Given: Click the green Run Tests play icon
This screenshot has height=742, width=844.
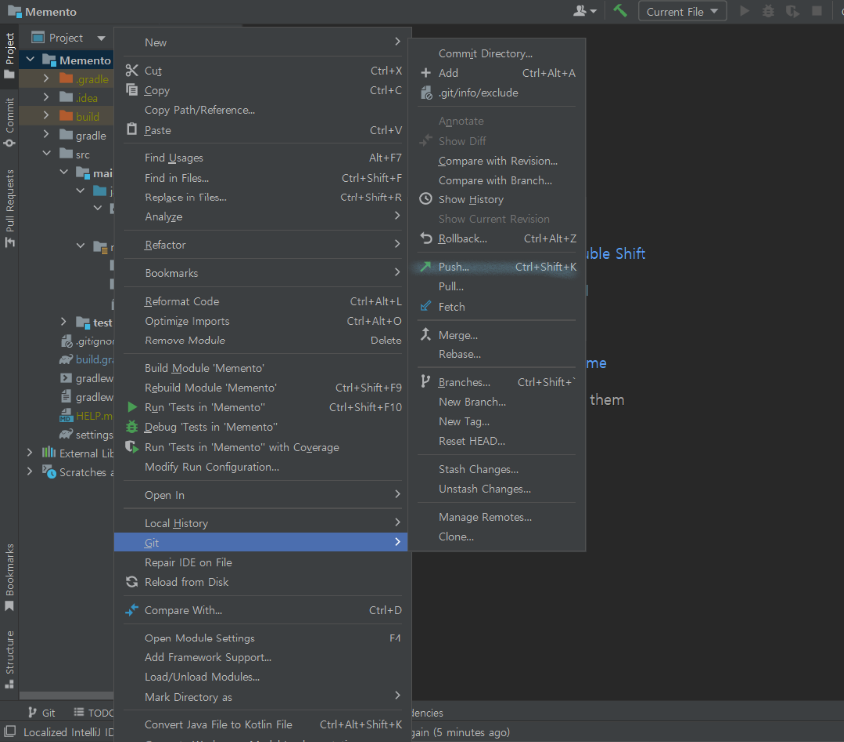Looking at the screenshot, I should (x=132, y=407).
